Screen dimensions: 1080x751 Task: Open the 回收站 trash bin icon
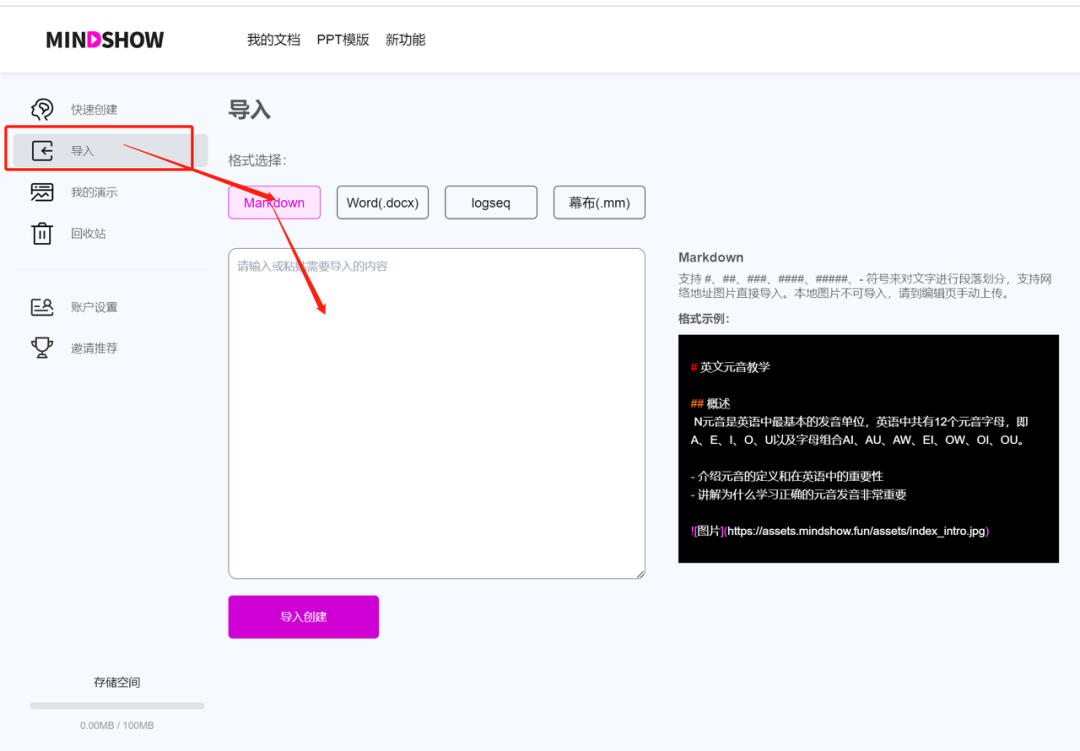click(41, 232)
